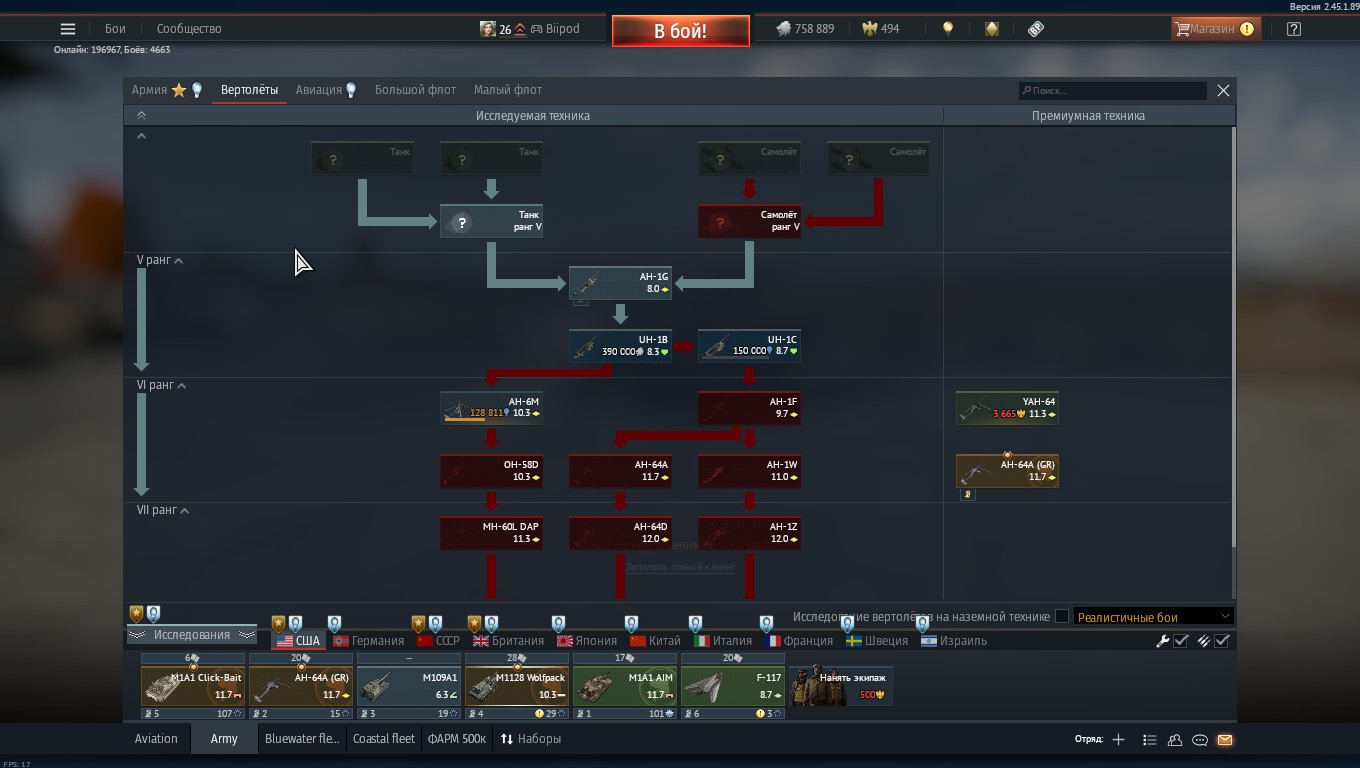The height and width of the screenshot is (768, 1360).
Task: Toggle helicopter research on ground vehicles checkbox
Action: (x=1062, y=617)
